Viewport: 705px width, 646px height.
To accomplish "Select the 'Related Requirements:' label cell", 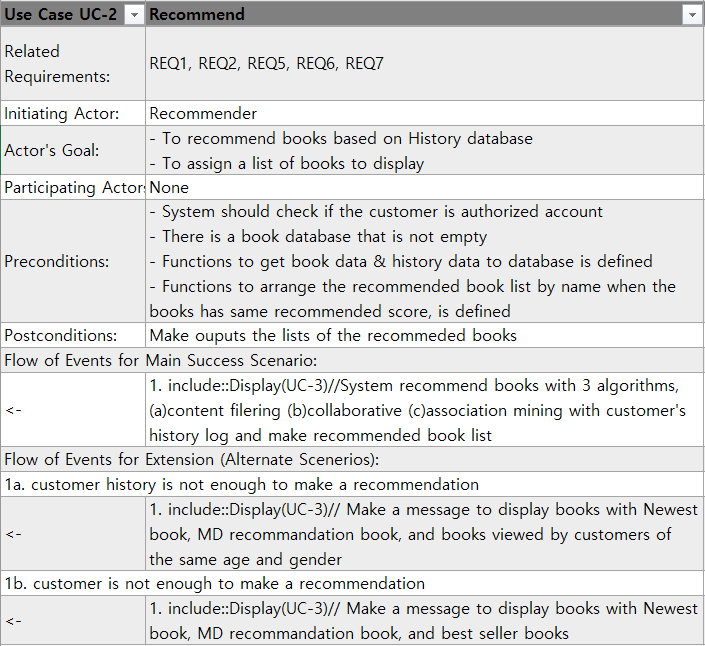I will pos(73,63).
